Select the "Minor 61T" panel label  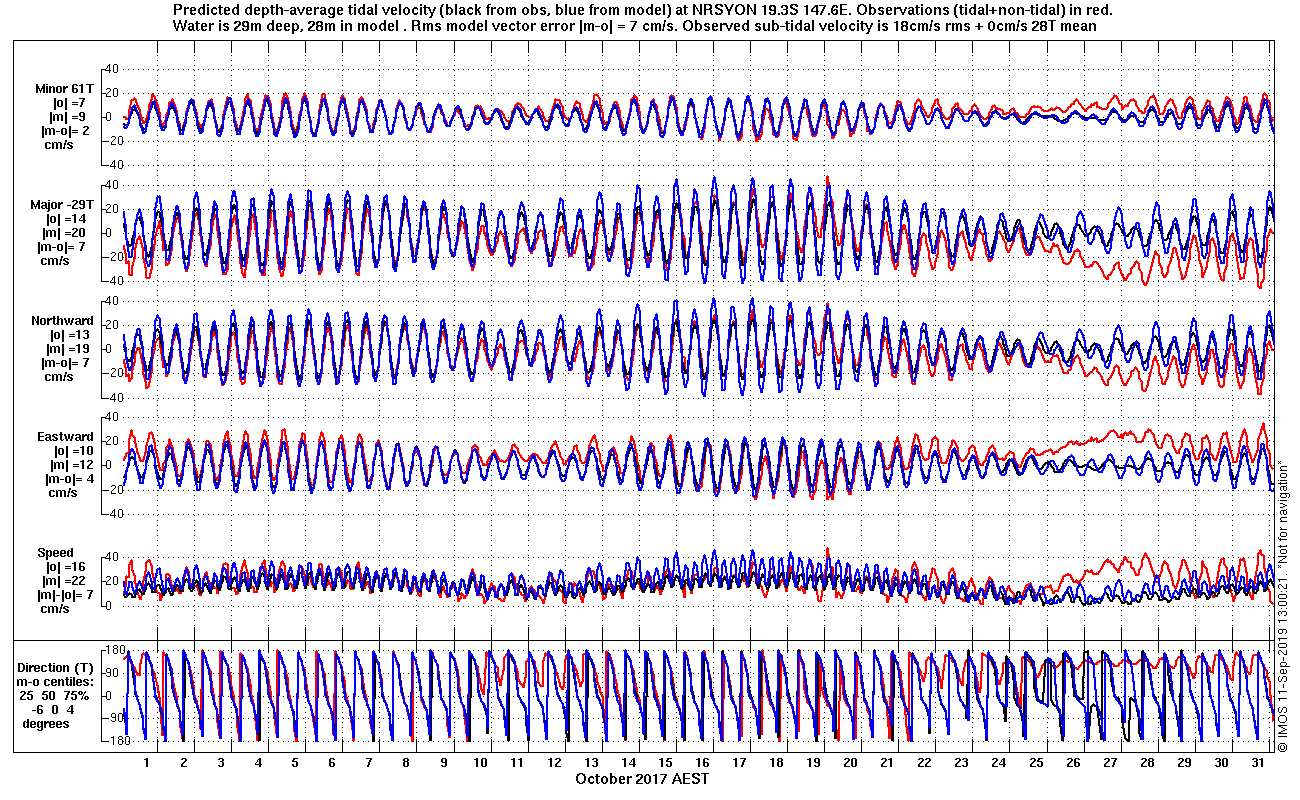point(66,89)
